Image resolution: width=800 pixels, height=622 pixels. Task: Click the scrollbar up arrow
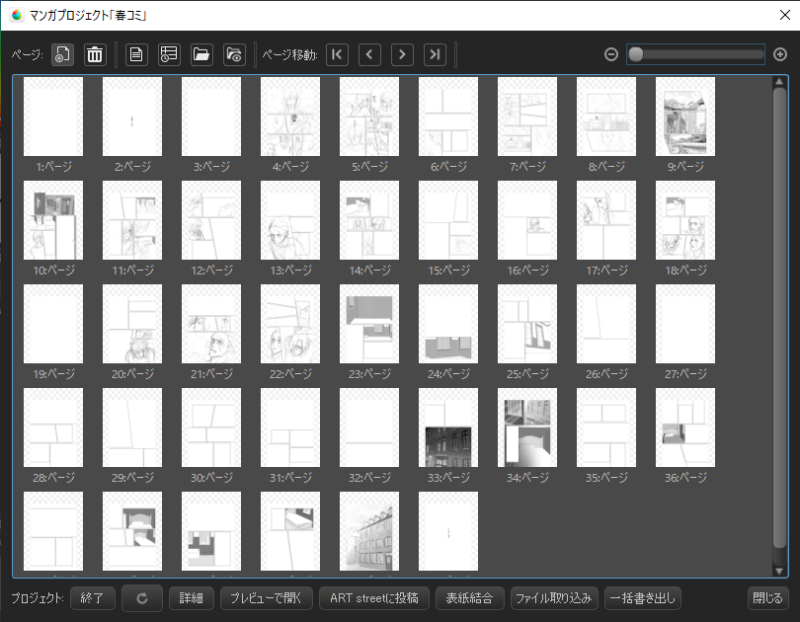779,82
